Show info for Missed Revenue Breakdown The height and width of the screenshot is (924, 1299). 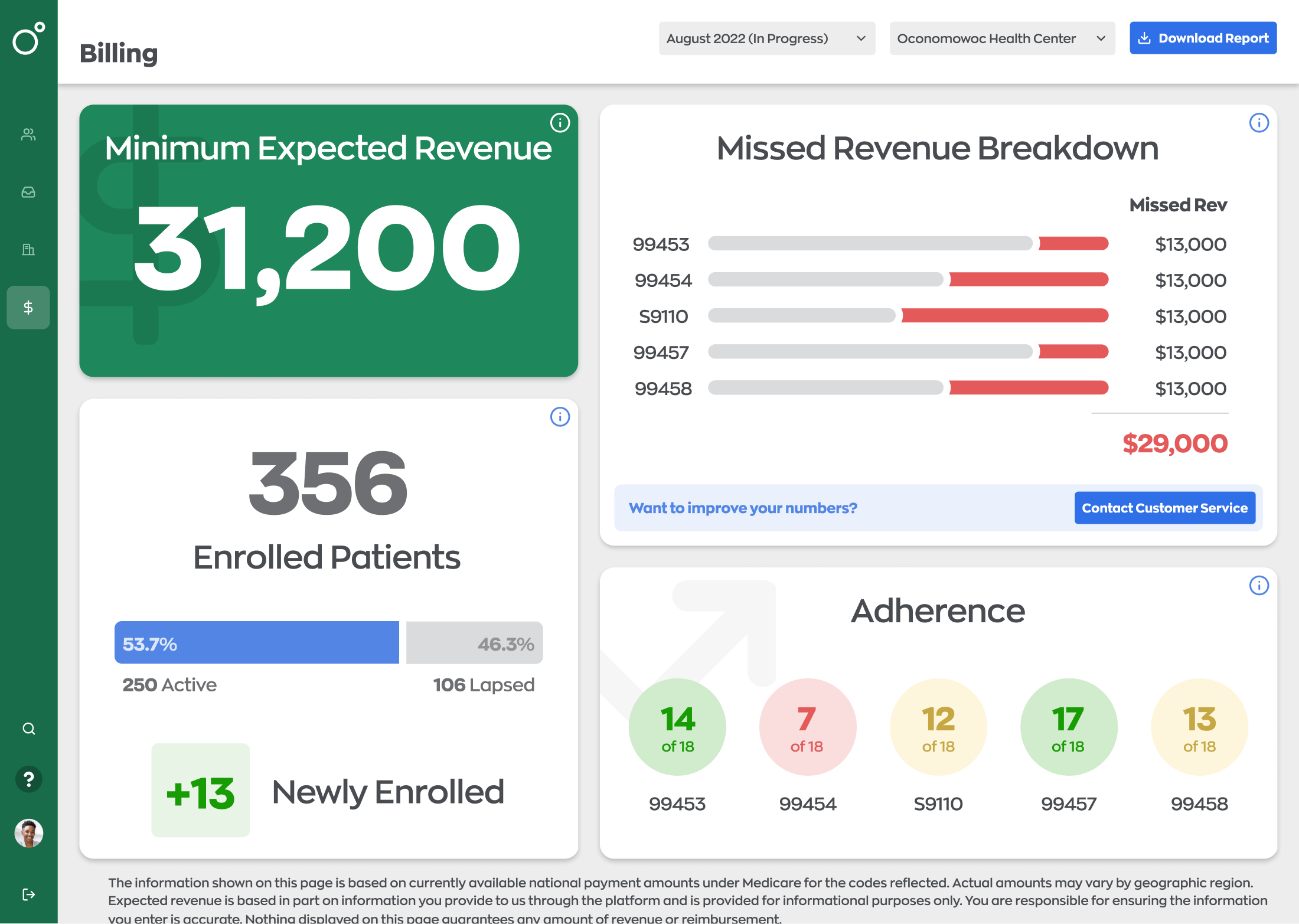[x=1259, y=123]
